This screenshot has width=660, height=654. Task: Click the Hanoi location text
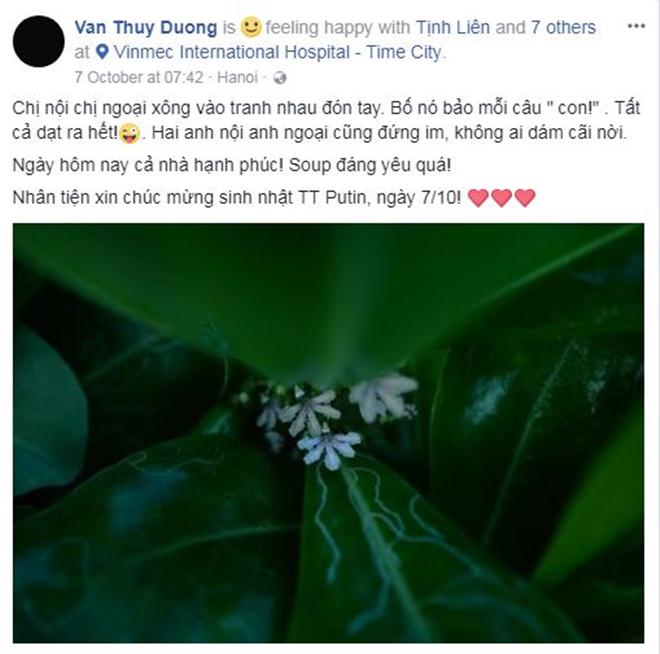pos(237,77)
